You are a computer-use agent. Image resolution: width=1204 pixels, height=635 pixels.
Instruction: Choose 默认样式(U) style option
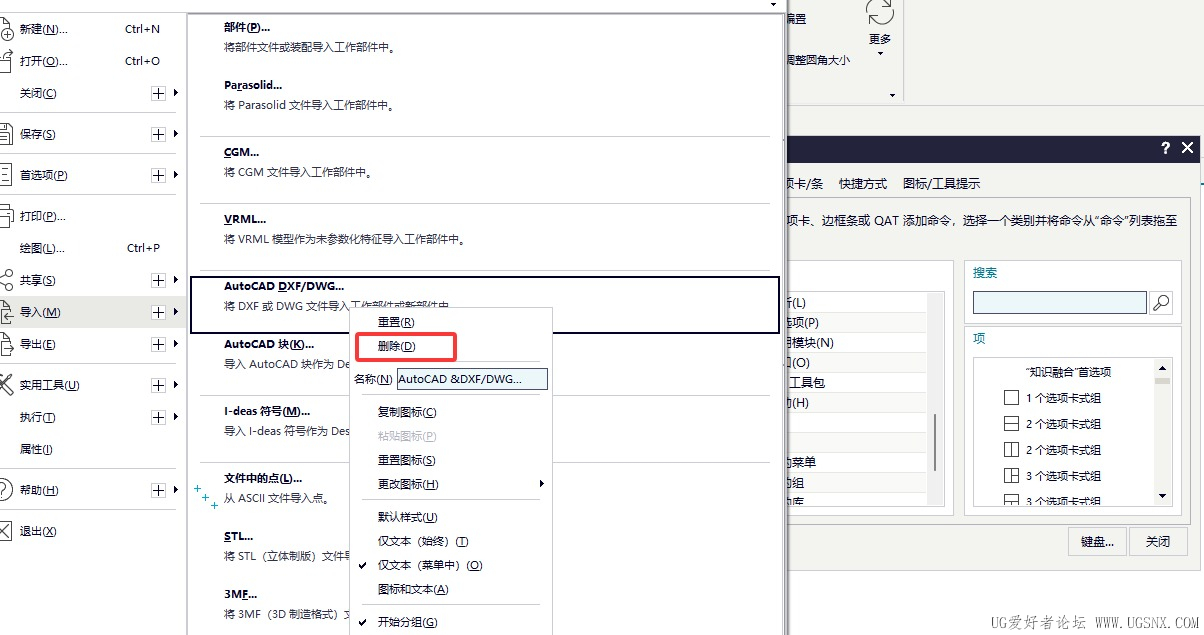point(408,517)
